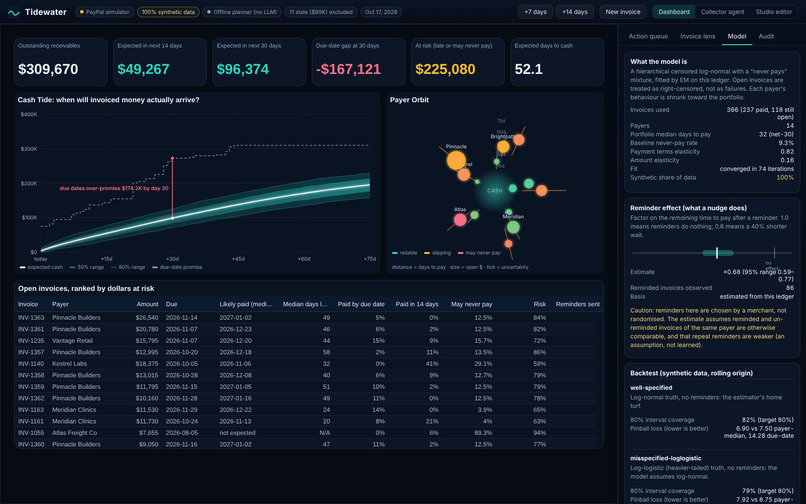Viewport: 806px width, 504px height.
Task: Click the 'expected cash' legend entry
Action: [41, 267]
